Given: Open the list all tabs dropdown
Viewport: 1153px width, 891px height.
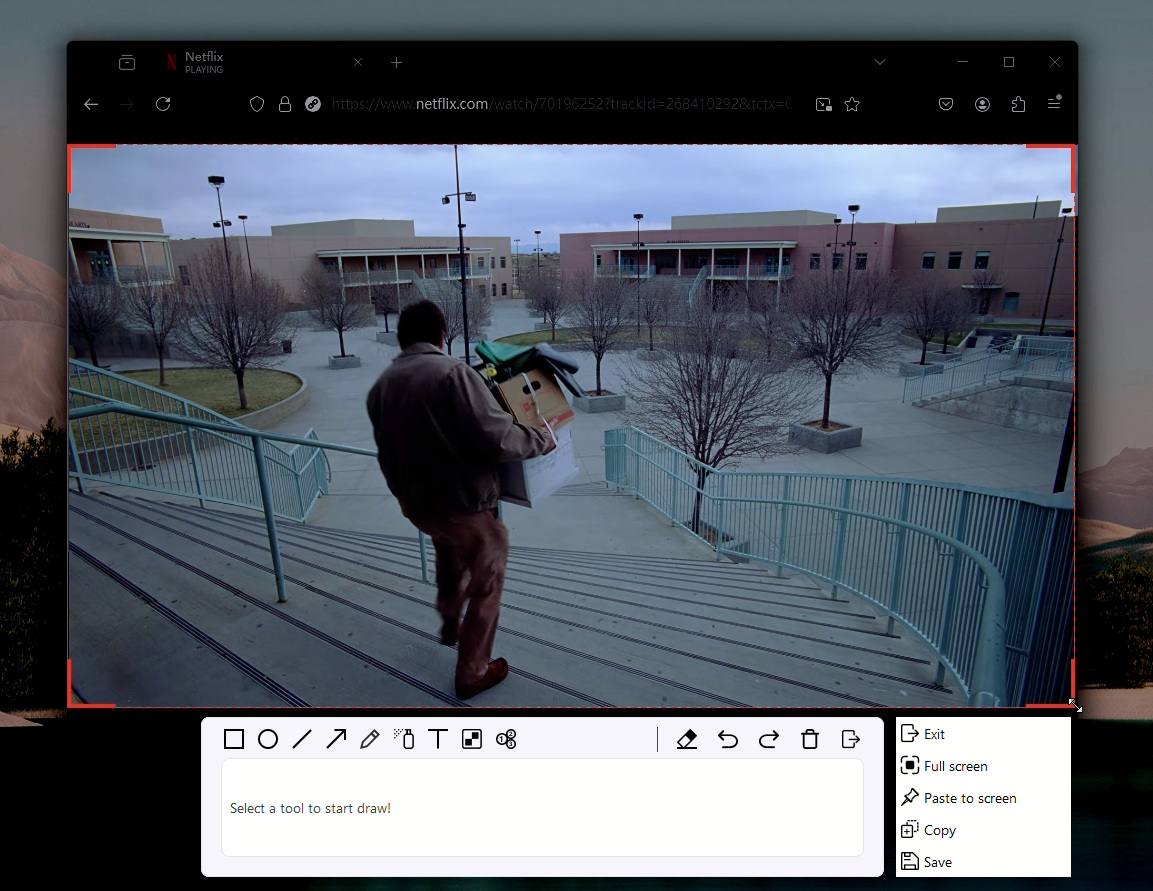Looking at the screenshot, I should pos(880,62).
